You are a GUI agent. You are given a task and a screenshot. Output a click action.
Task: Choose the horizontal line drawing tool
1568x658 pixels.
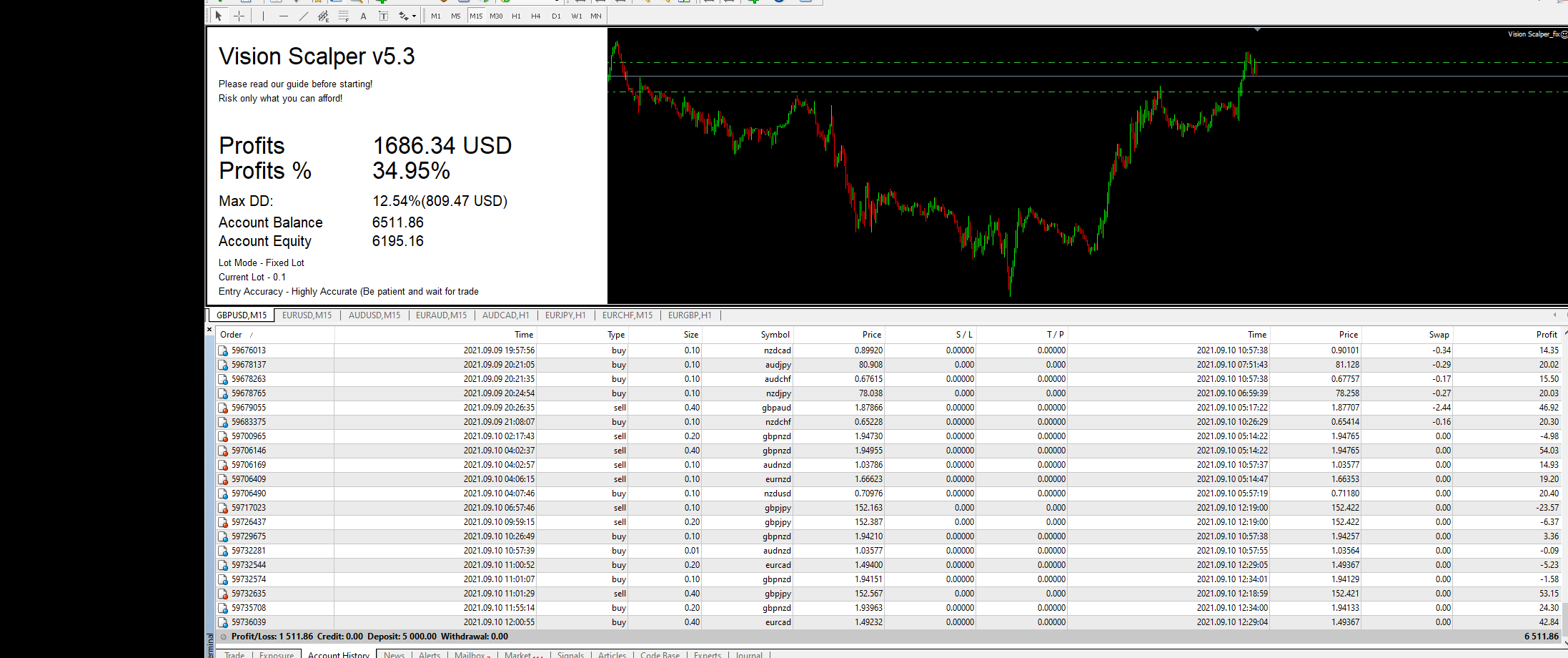pyautogui.click(x=284, y=16)
